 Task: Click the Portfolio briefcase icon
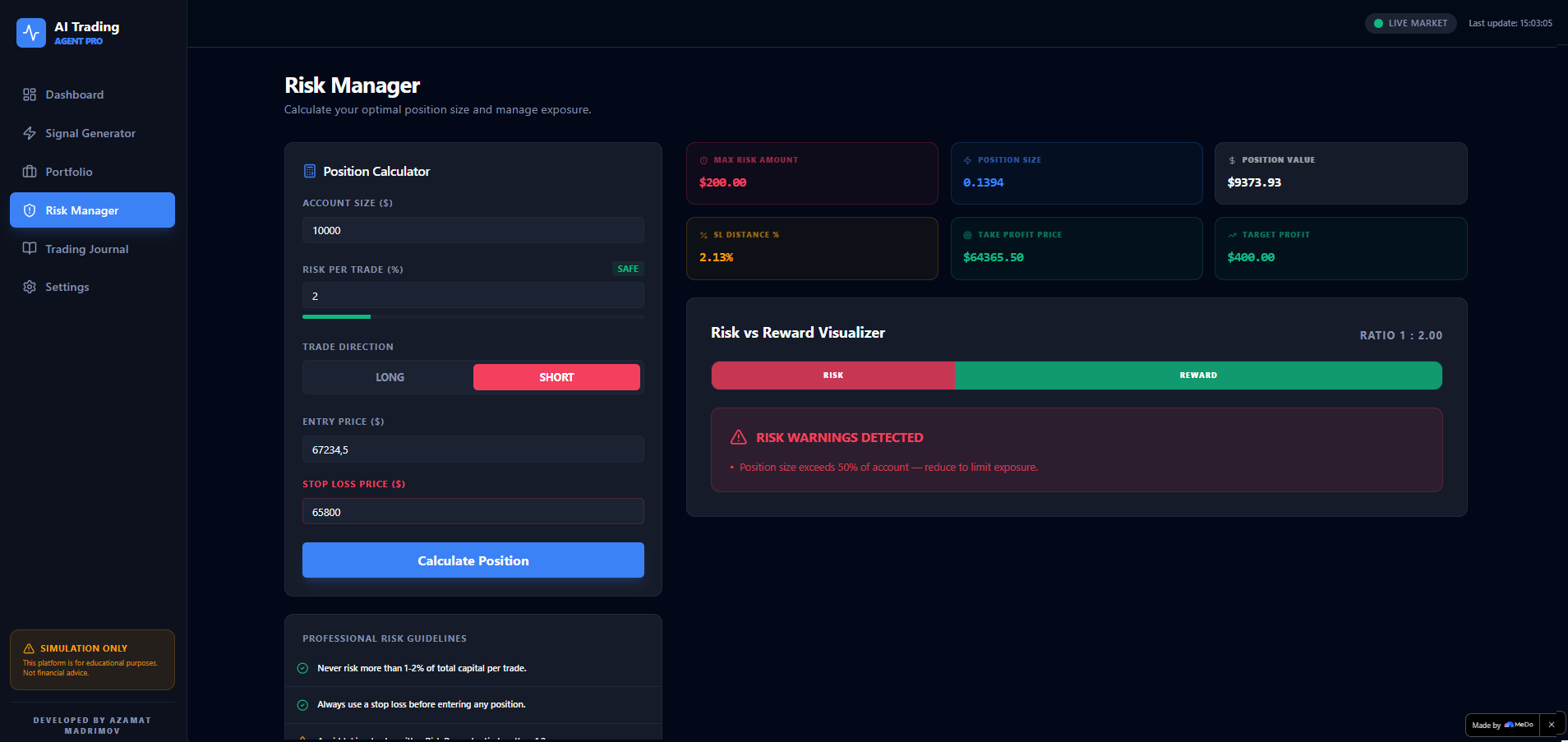[30, 172]
